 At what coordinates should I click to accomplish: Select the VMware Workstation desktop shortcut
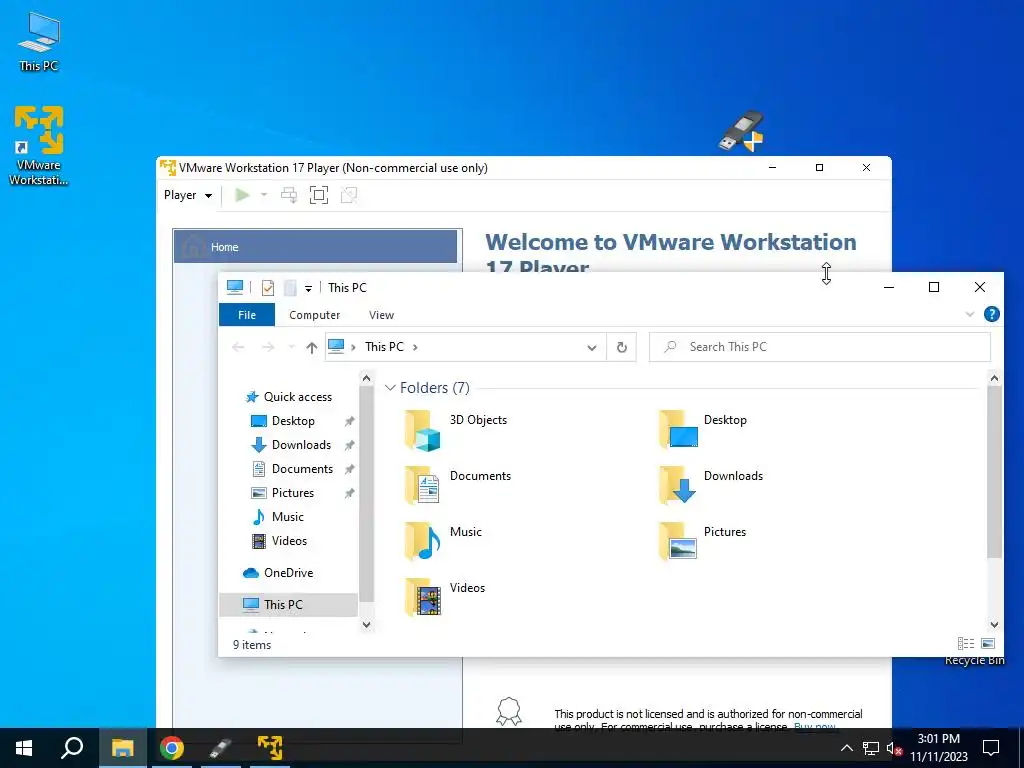[39, 145]
